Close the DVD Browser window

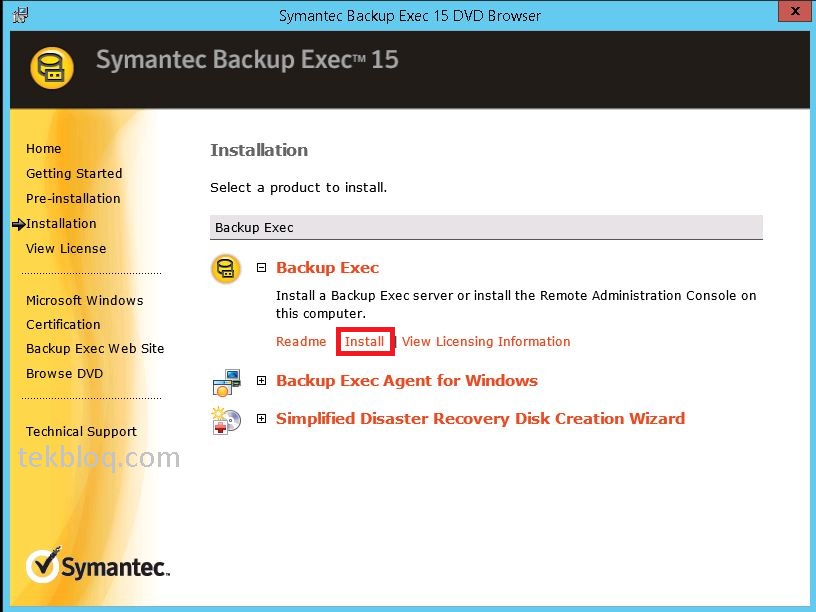click(x=795, y=11)
